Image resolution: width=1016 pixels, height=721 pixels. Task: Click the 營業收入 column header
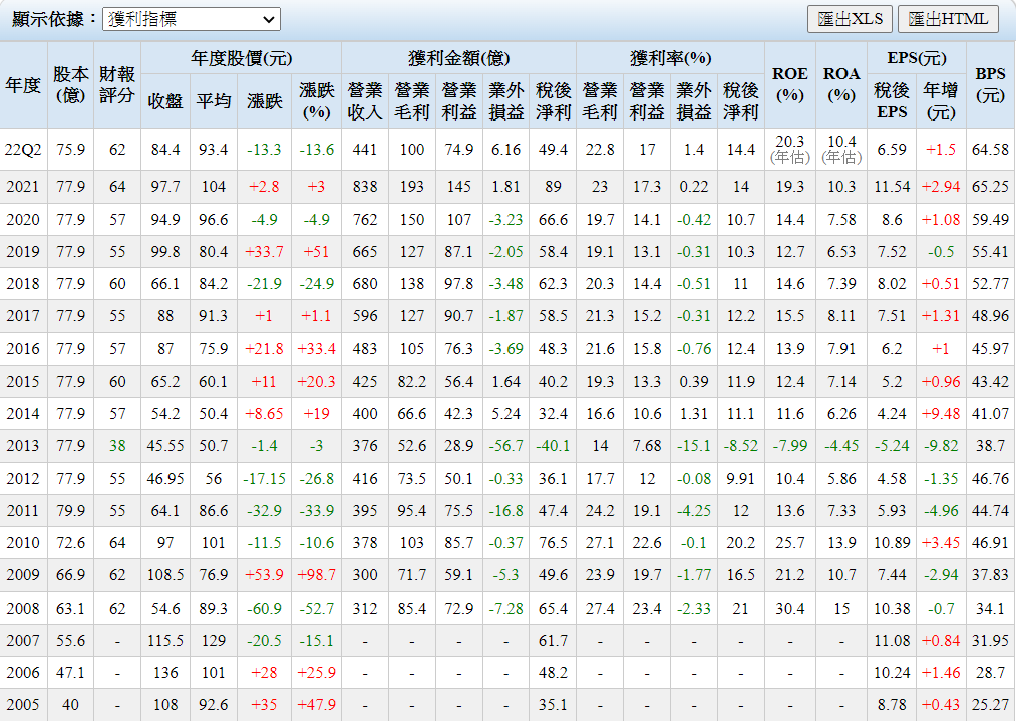[364, 100]
